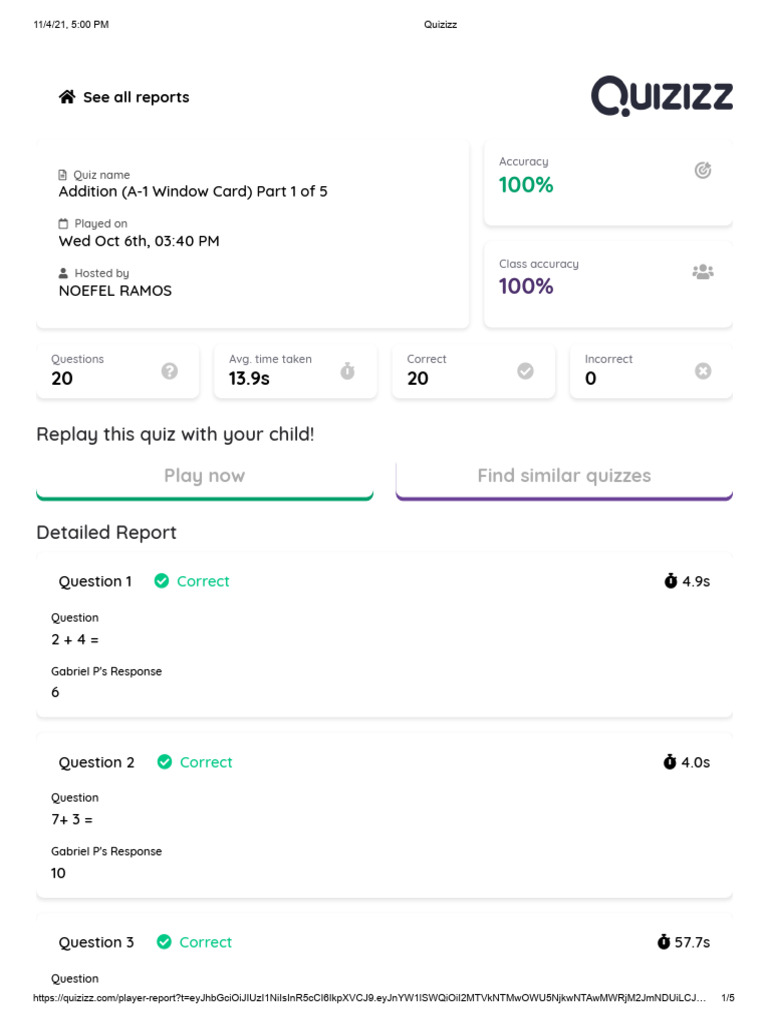768x1024 pixels.
Task: Click the class accuracy group icon
Action: 703,272
